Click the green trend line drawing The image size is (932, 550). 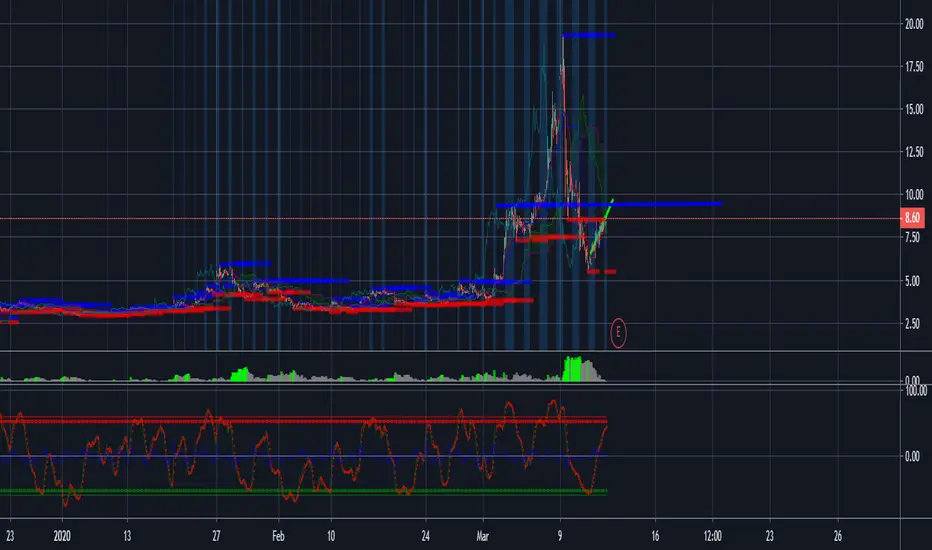pyautogui.click(x=602, y=226)
